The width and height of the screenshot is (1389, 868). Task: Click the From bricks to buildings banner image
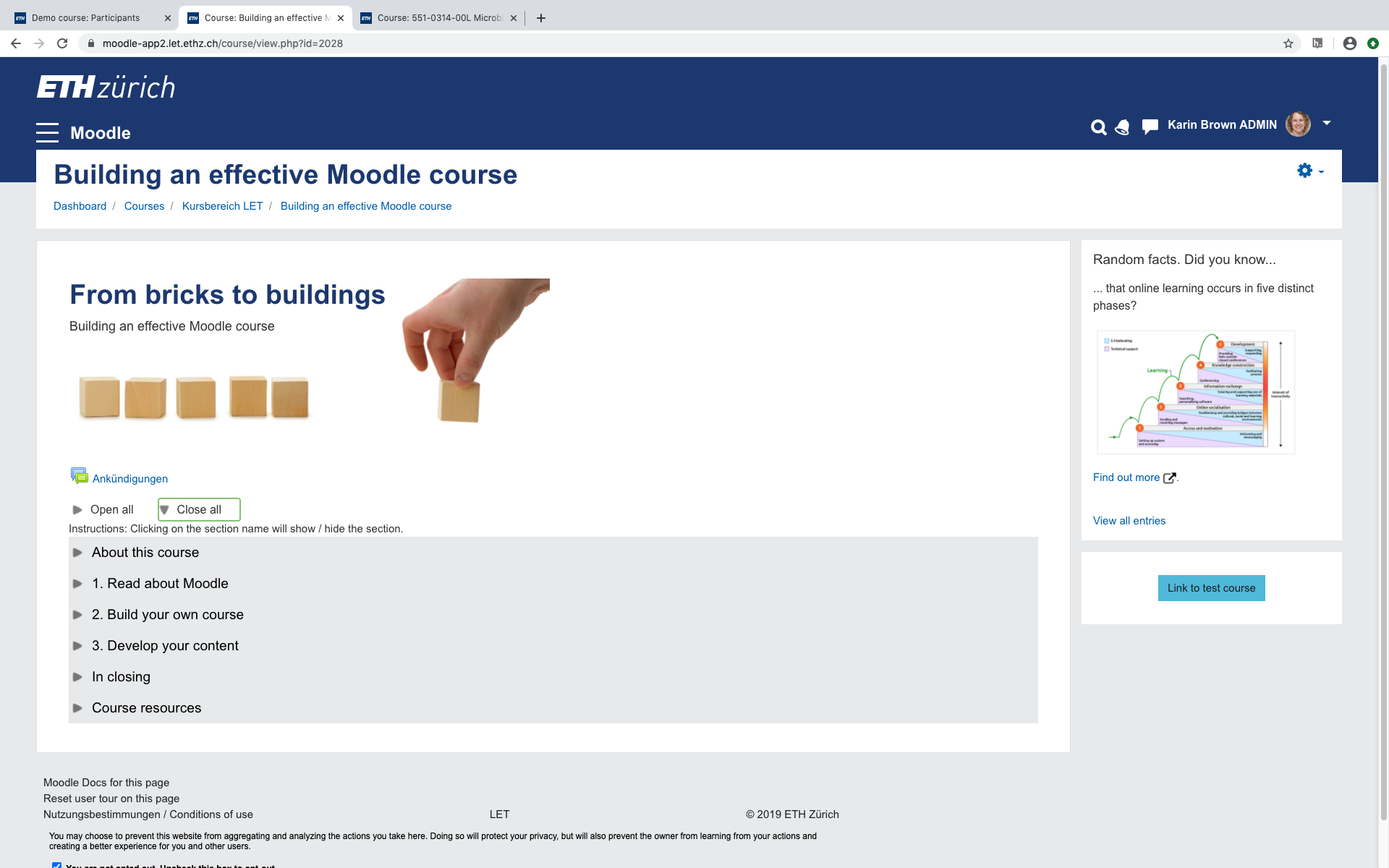pyautogui.click(x=310, y=351)
